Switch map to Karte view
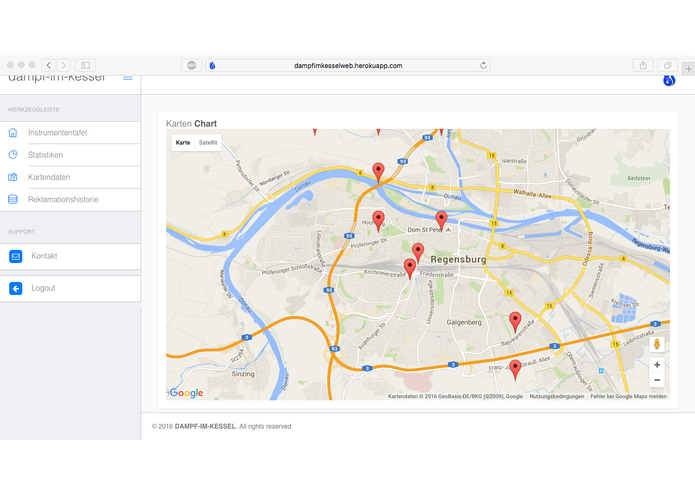 pyautogui.click(x=183, y=143)
